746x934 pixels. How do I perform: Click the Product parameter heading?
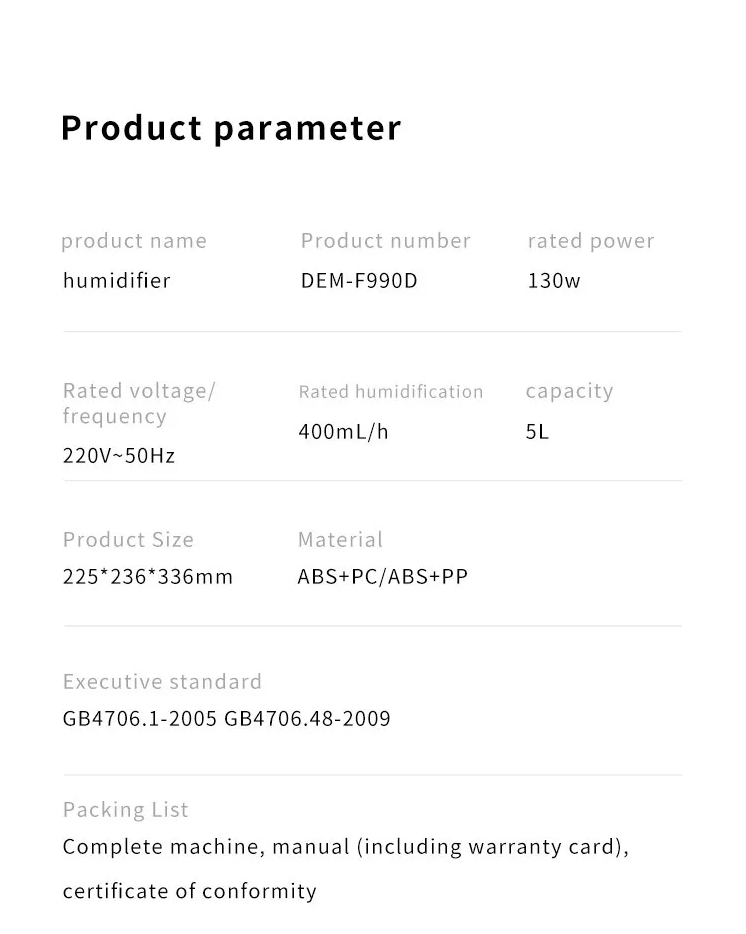click(x=231, y=129)
